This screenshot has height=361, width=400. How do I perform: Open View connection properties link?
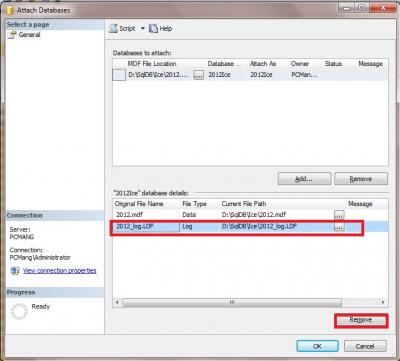tap(60, 271)
